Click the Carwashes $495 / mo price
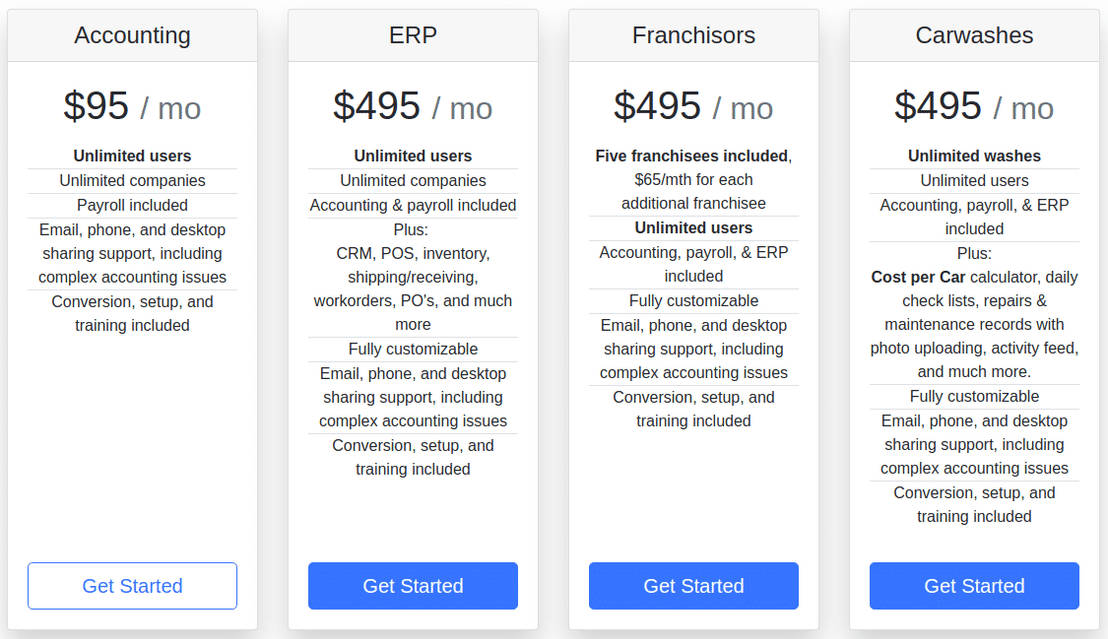 coord(974,106)
